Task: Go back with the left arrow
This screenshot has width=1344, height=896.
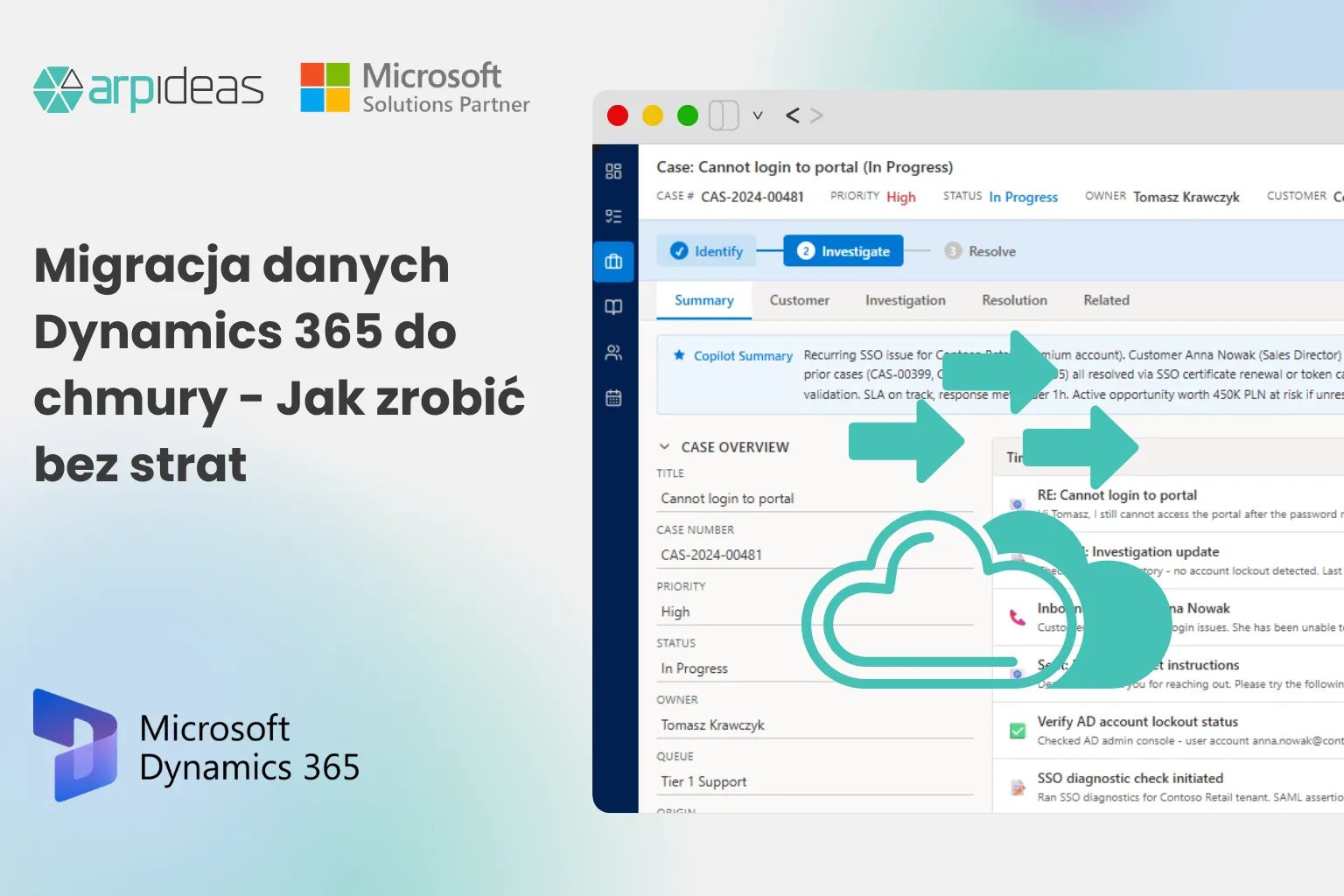Action: point(793,115)
